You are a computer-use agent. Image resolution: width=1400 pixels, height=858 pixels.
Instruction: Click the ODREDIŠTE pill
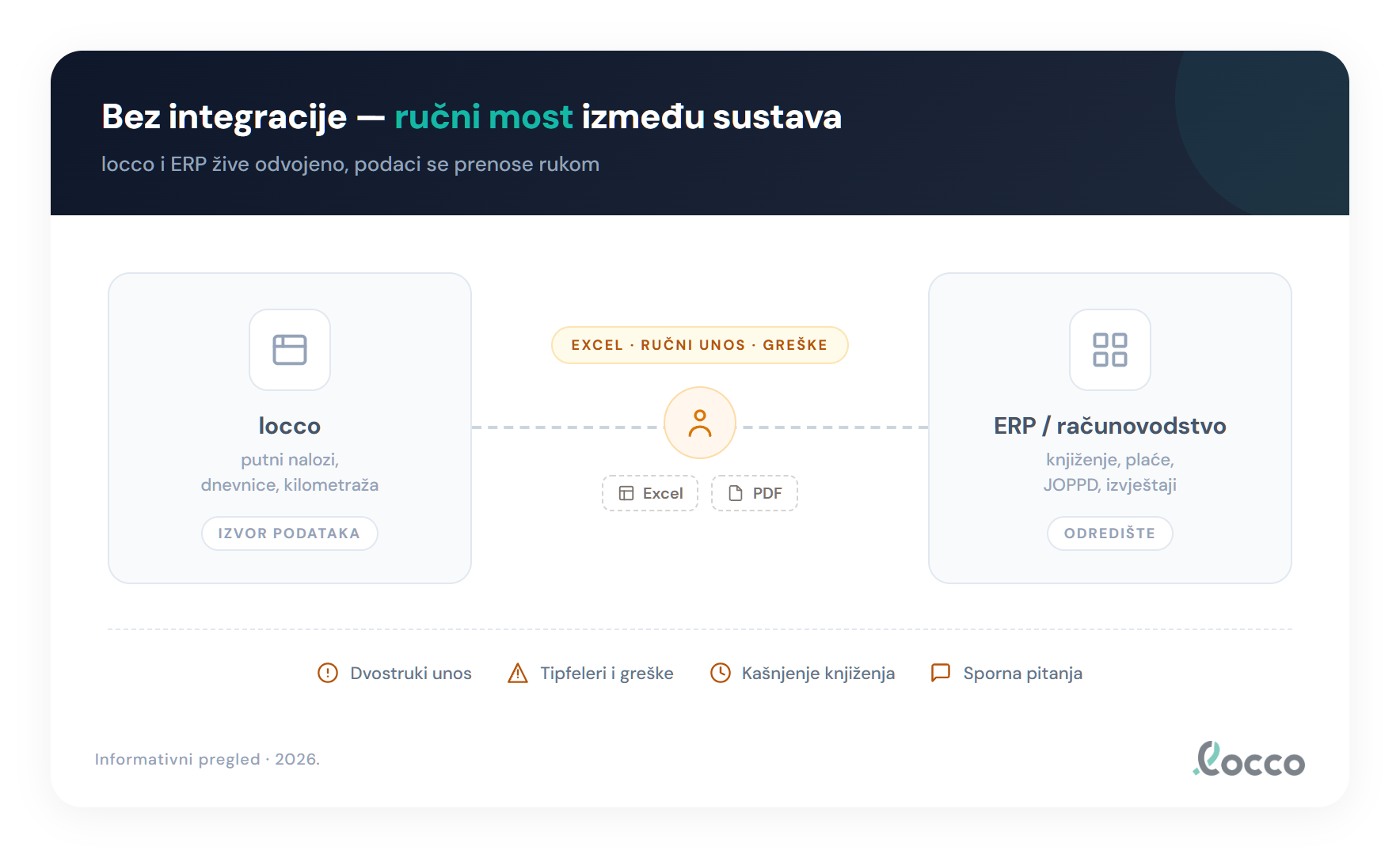1110,533
